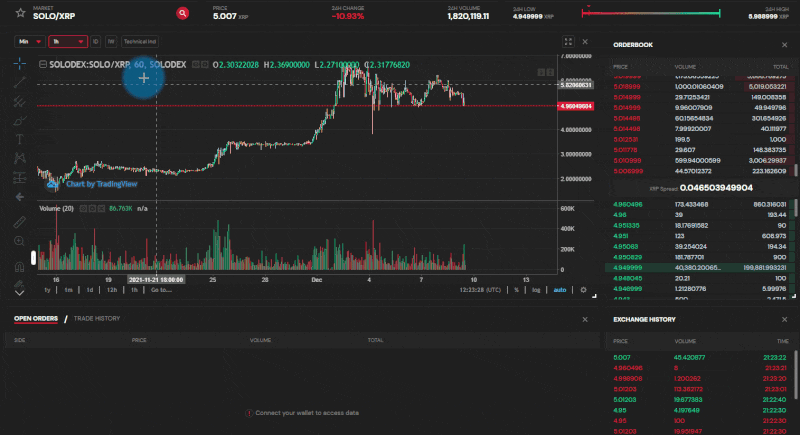Switch chart to 1D interval
This screenshot has width=800, height=435.
tap(95, 42)
